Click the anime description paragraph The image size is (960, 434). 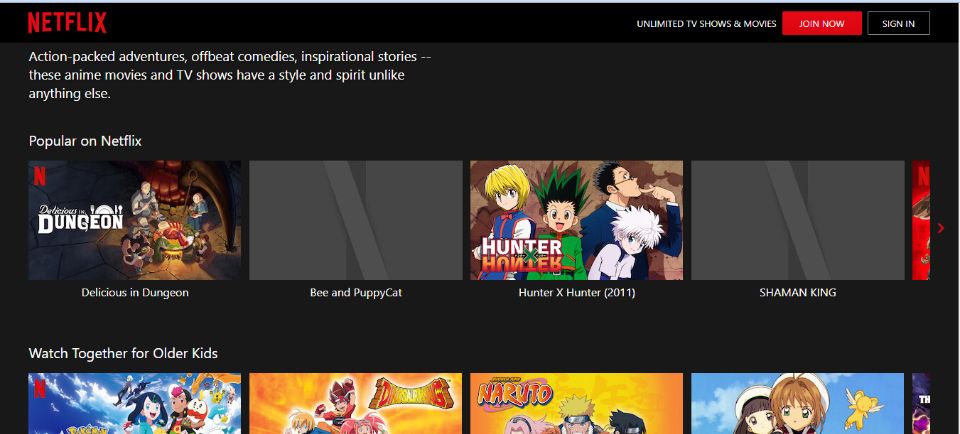click(230, 76)
